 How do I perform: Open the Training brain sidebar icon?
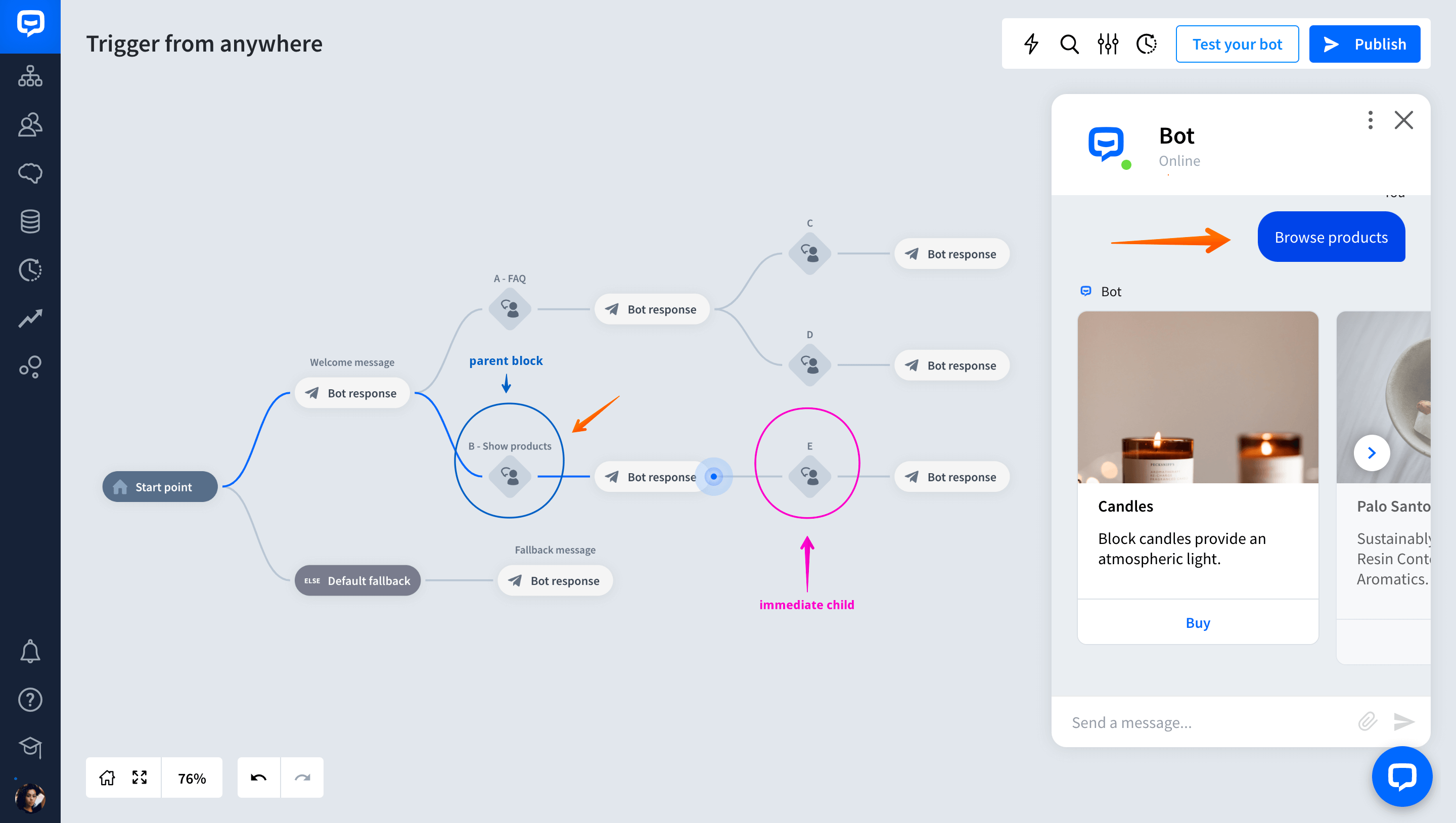tap(30, 173)
